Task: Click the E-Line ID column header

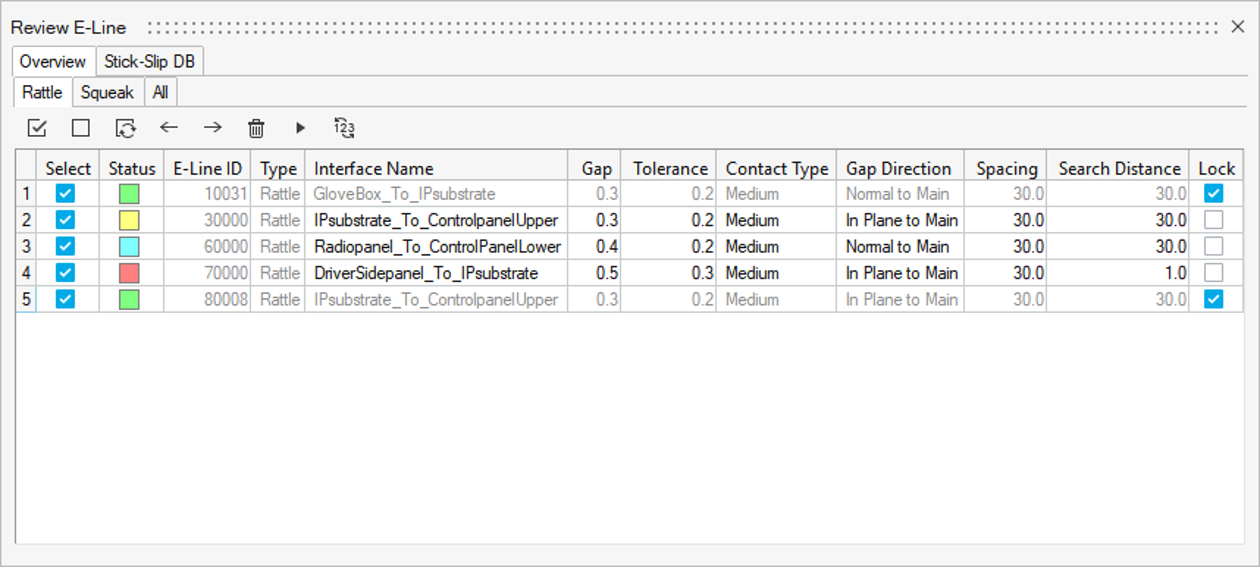Action: click(x=207, y=169)
